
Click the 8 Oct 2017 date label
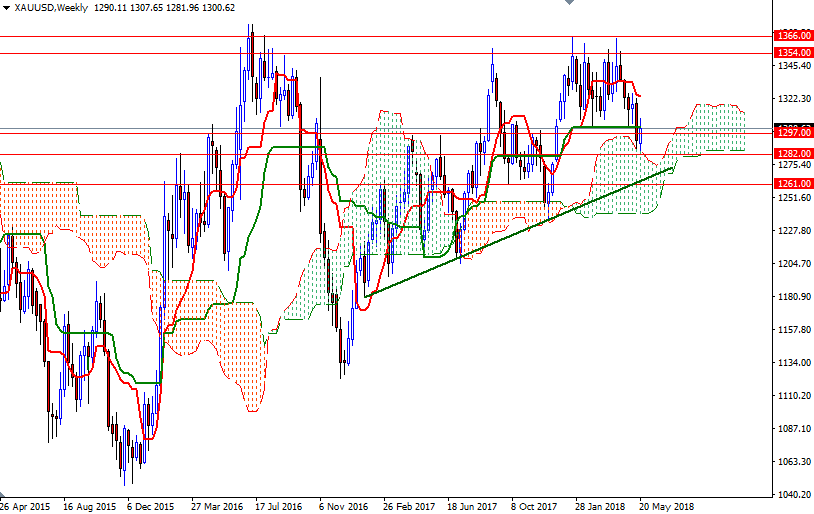click(534, 506)
